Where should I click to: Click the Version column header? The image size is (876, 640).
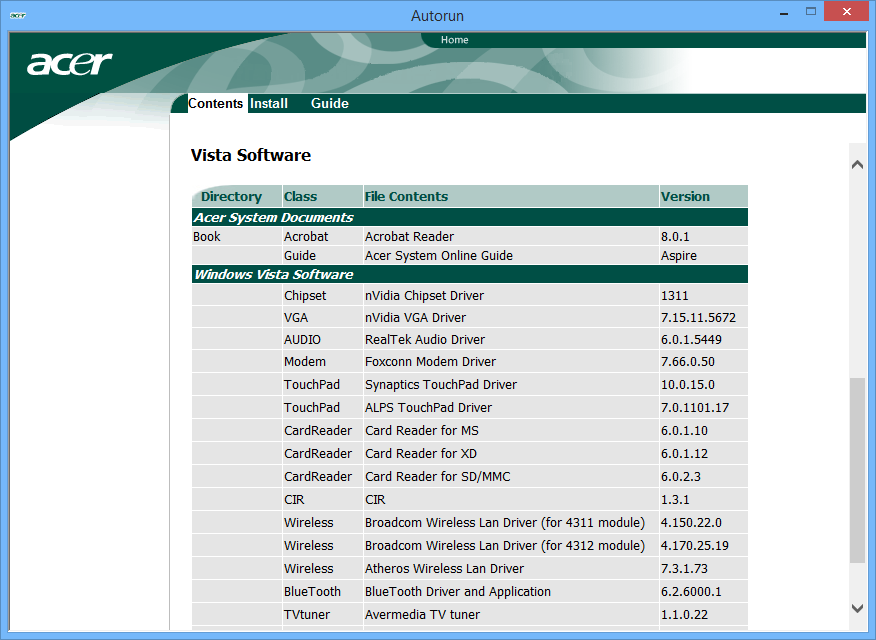pos(685,197)
